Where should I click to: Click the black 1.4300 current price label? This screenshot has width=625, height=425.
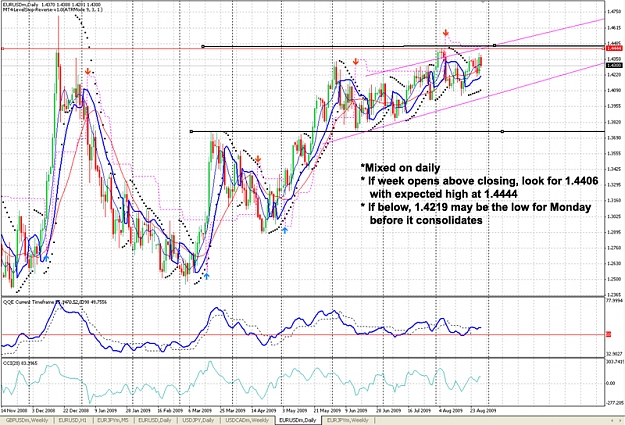614,65
